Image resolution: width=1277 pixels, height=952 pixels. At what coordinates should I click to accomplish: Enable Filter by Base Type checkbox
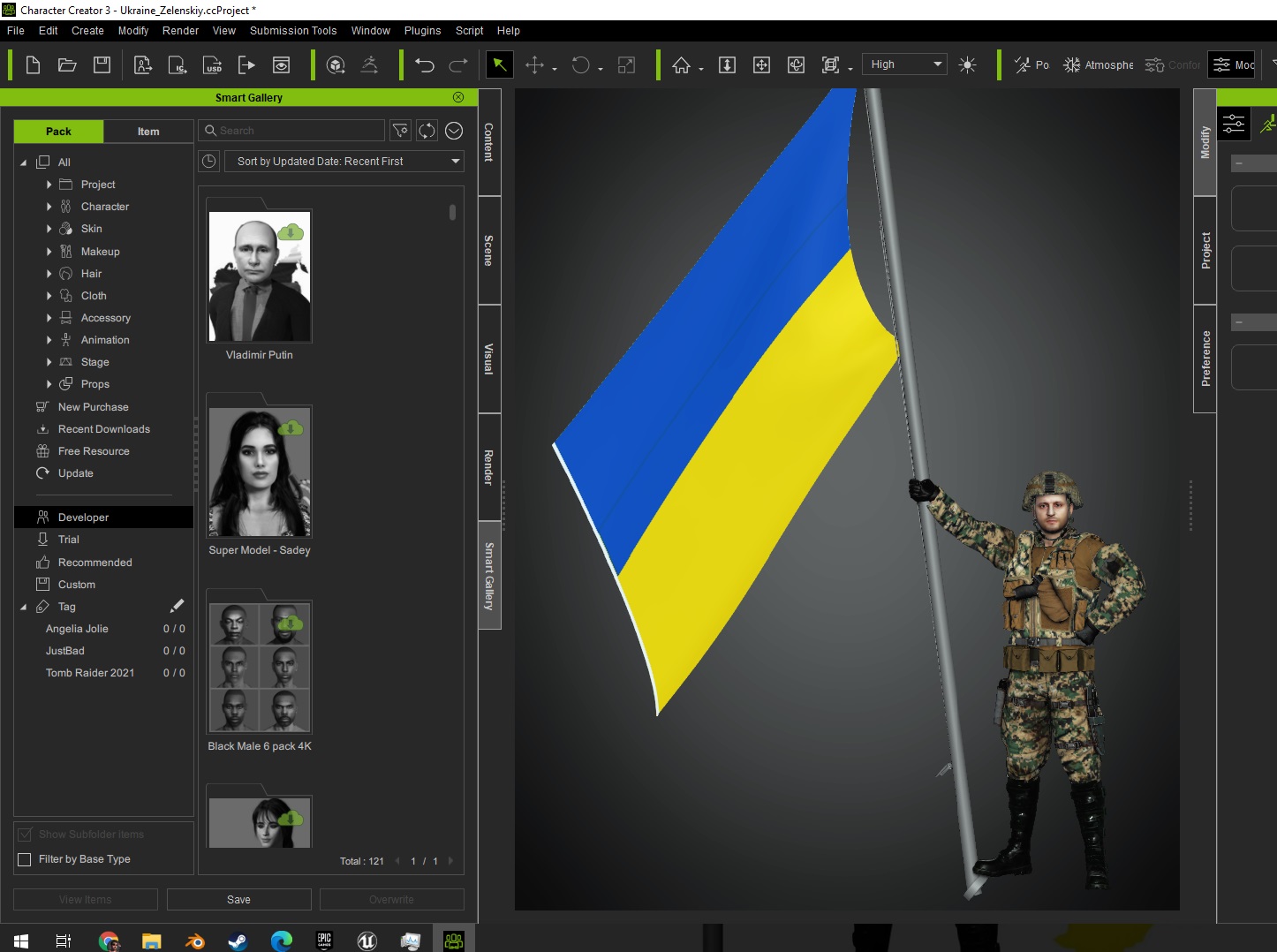pos(25,859)
